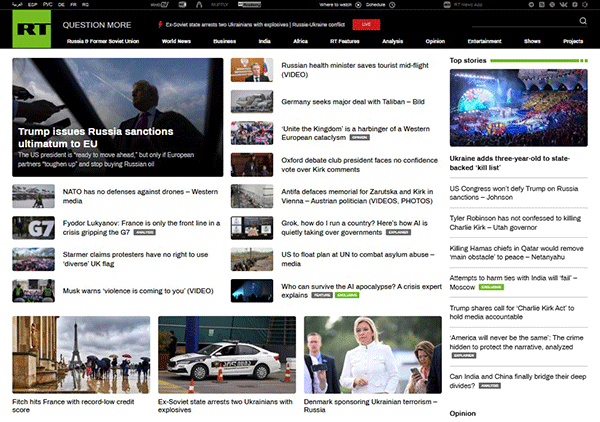Click the G7 article thumbnail
600x422 pixels.
tap(33, 228)
